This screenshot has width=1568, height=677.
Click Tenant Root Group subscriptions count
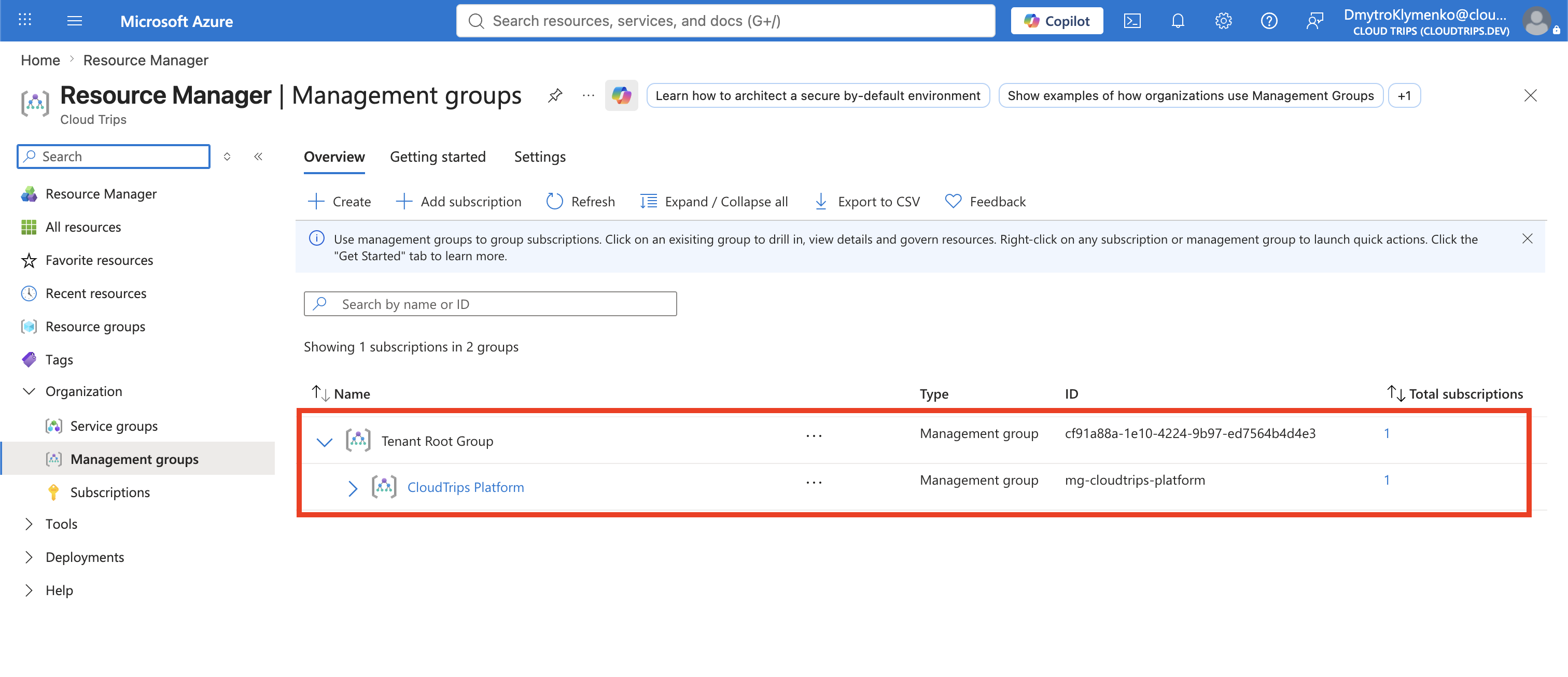click(1387, 434)
